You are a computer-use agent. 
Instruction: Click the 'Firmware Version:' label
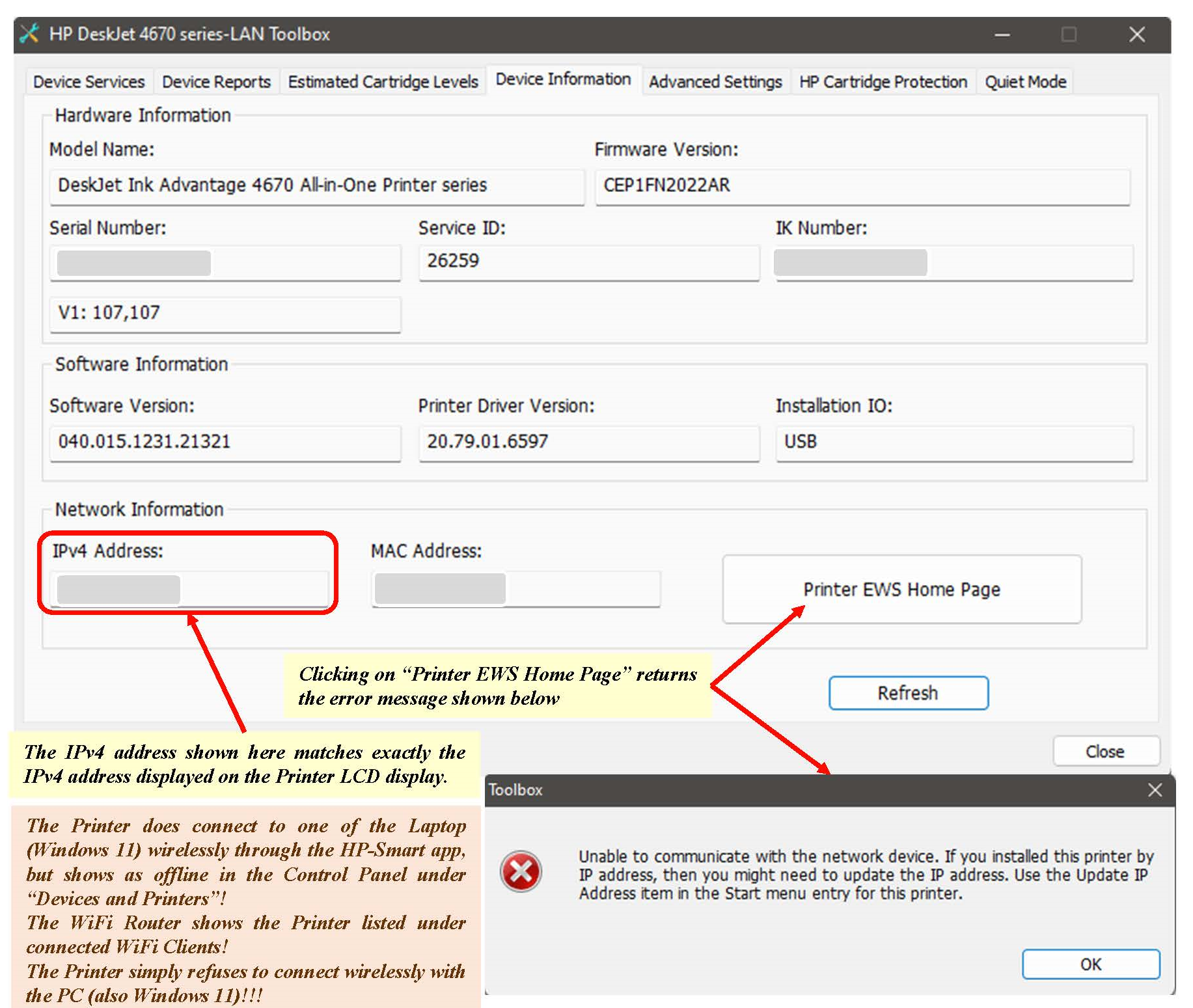coord(666,150)
